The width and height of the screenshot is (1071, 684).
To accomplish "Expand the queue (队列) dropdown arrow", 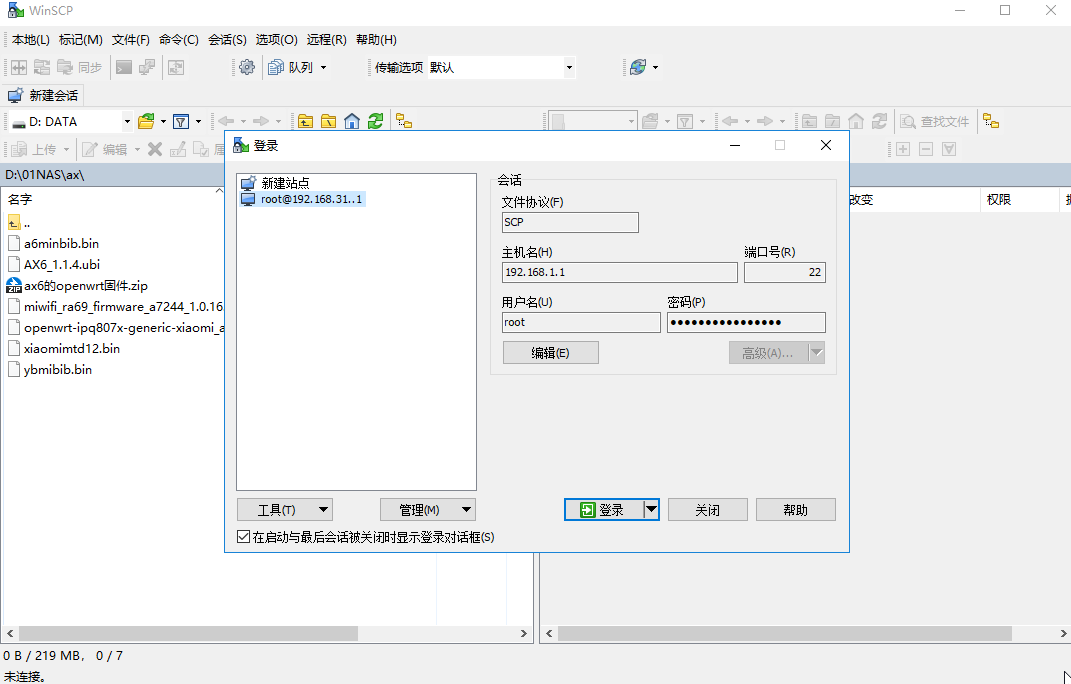I will pyautogui.click(x=323, y=67).
